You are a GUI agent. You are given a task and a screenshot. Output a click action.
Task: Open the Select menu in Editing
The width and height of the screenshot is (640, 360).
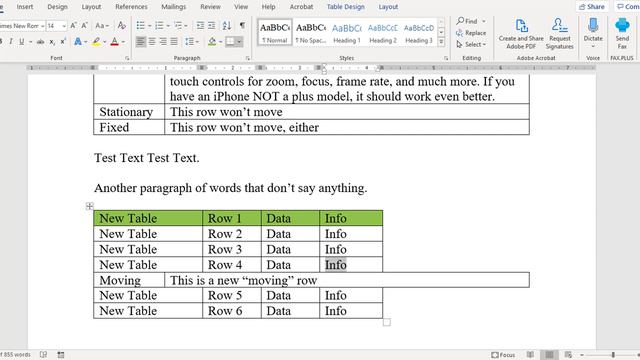click(x=471, y=44)
